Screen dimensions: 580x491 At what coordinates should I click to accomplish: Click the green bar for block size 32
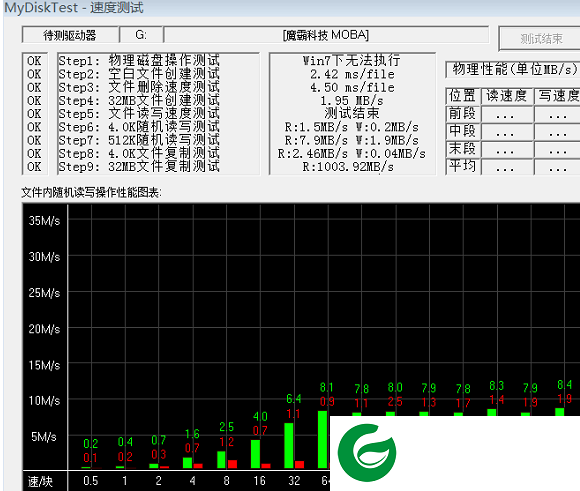pyautogui.click(x=289, y=445)
